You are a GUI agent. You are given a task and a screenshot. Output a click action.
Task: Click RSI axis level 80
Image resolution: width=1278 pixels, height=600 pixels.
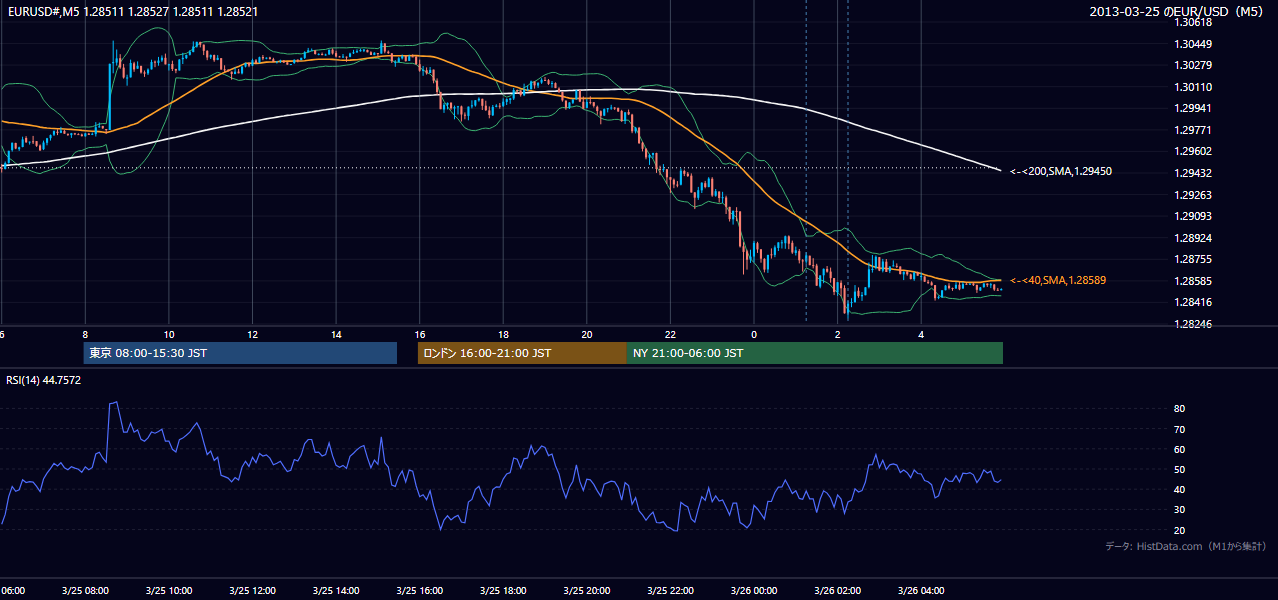(1180, 409)
